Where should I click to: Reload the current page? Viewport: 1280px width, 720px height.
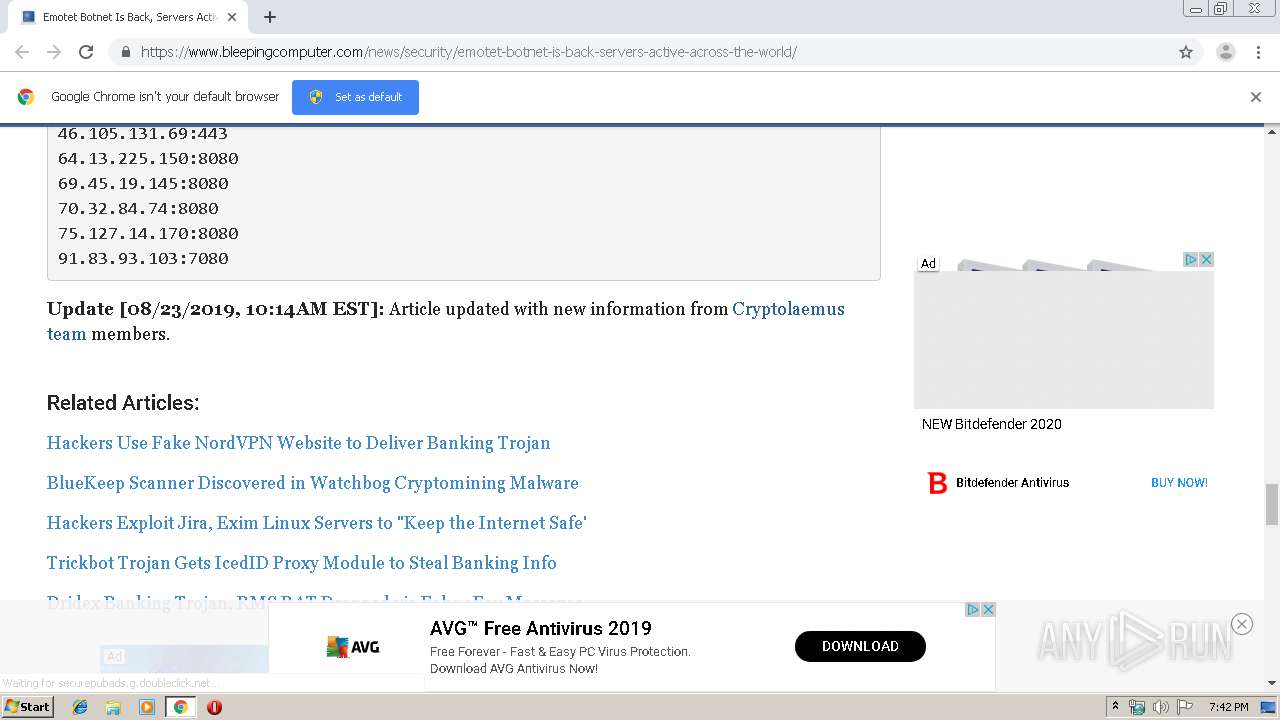point(86,52)
